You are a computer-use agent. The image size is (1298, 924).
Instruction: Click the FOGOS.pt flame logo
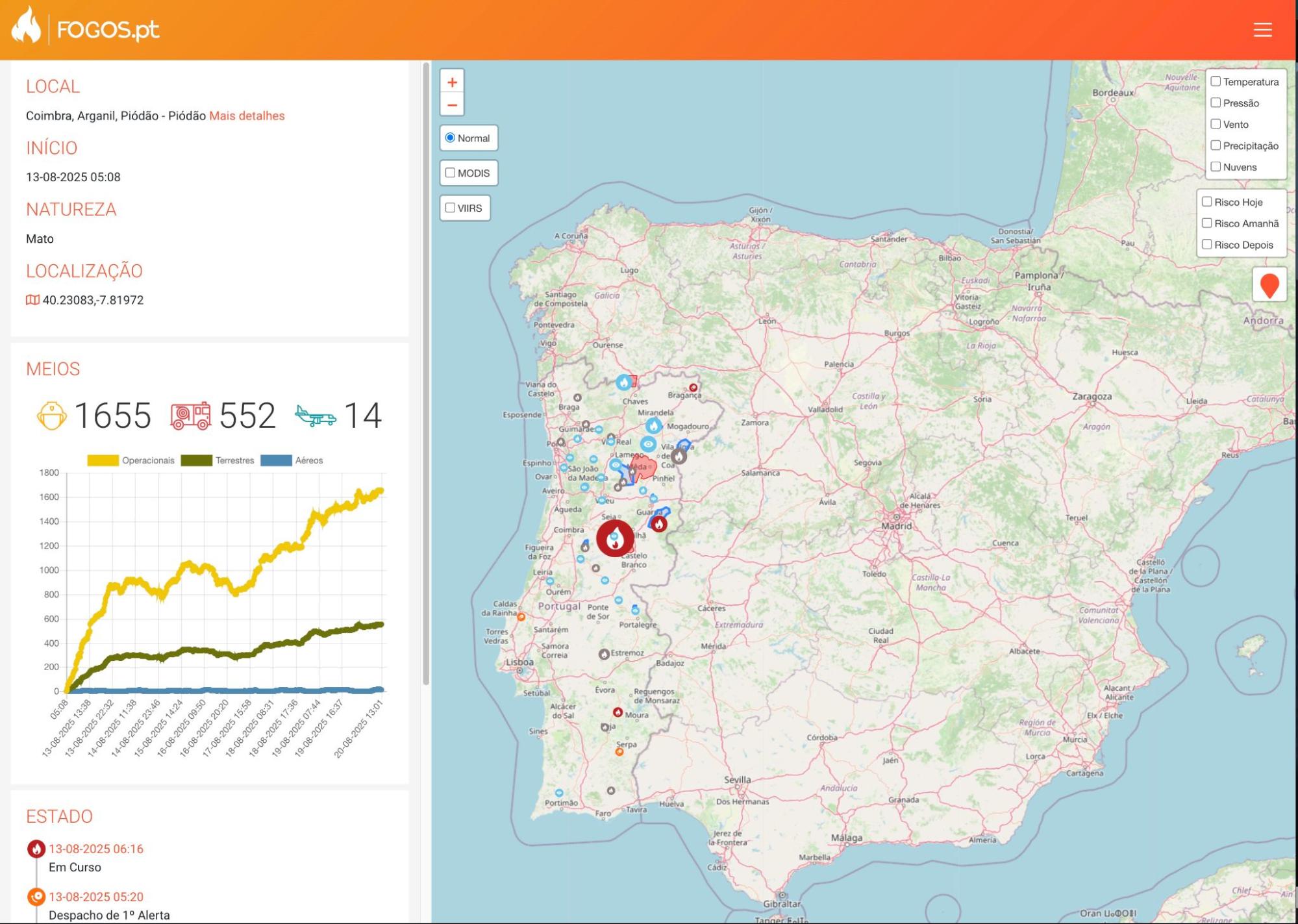(26, 26)
